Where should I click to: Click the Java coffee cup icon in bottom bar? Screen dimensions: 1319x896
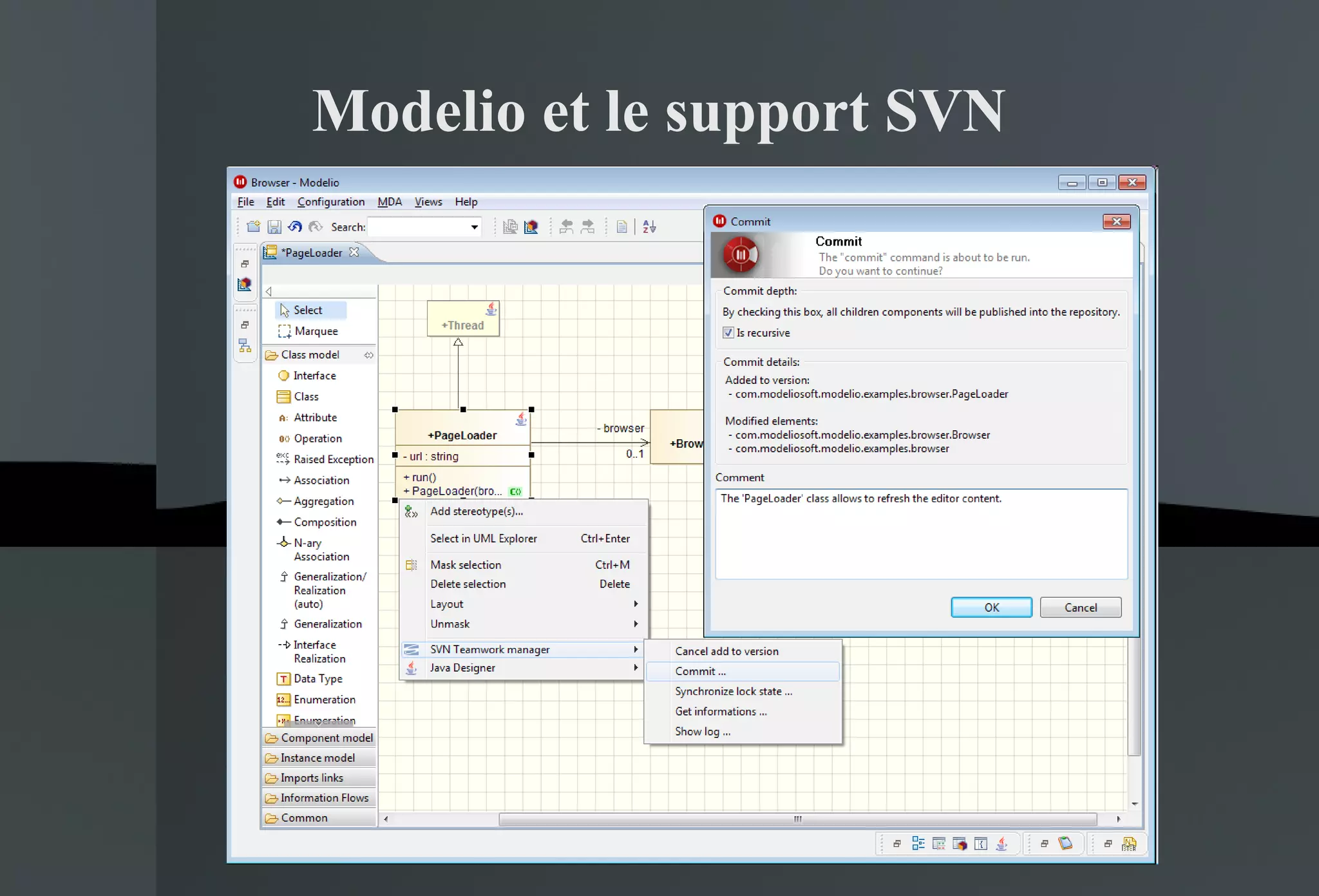point(1001,844)
